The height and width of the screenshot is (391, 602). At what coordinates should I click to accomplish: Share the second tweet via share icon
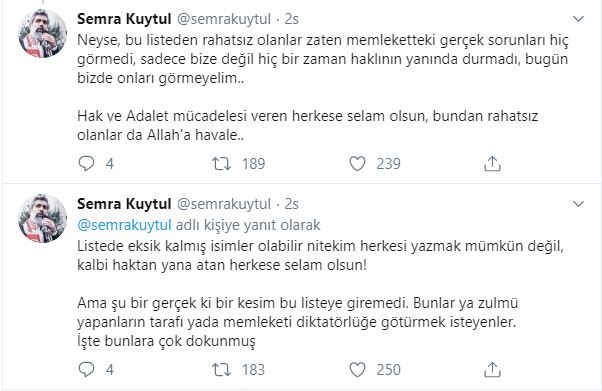tap(492, 369)
